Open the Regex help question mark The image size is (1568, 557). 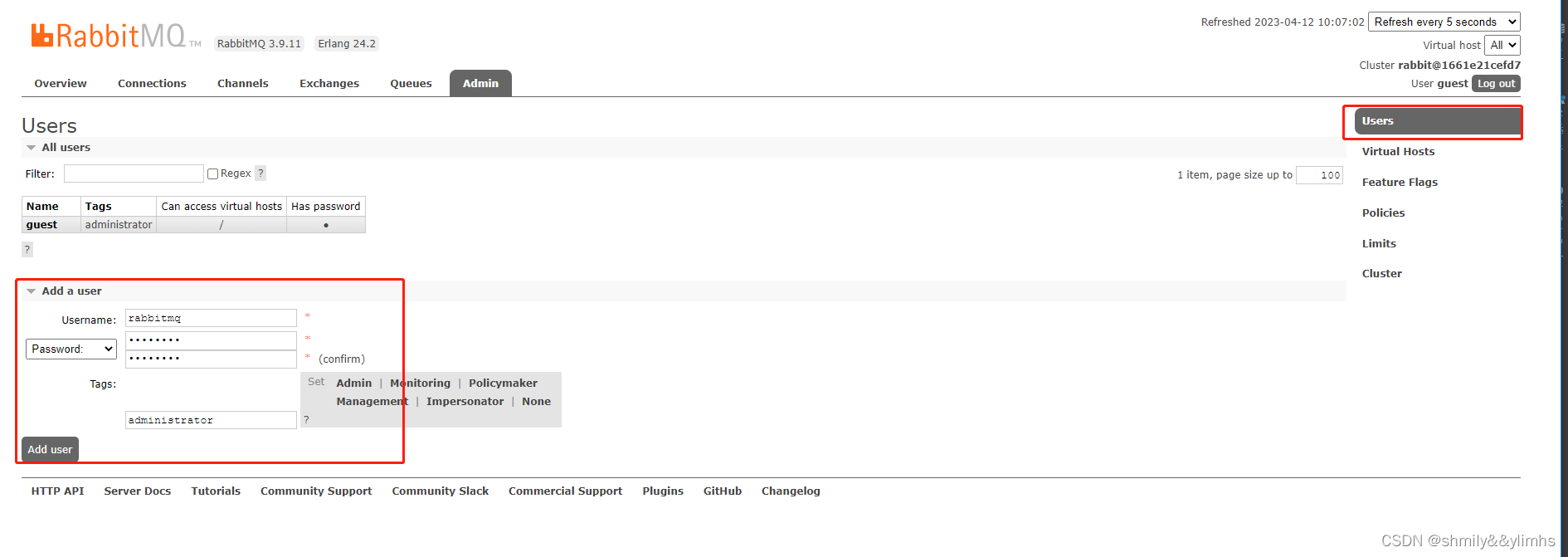tap(261, 173)
